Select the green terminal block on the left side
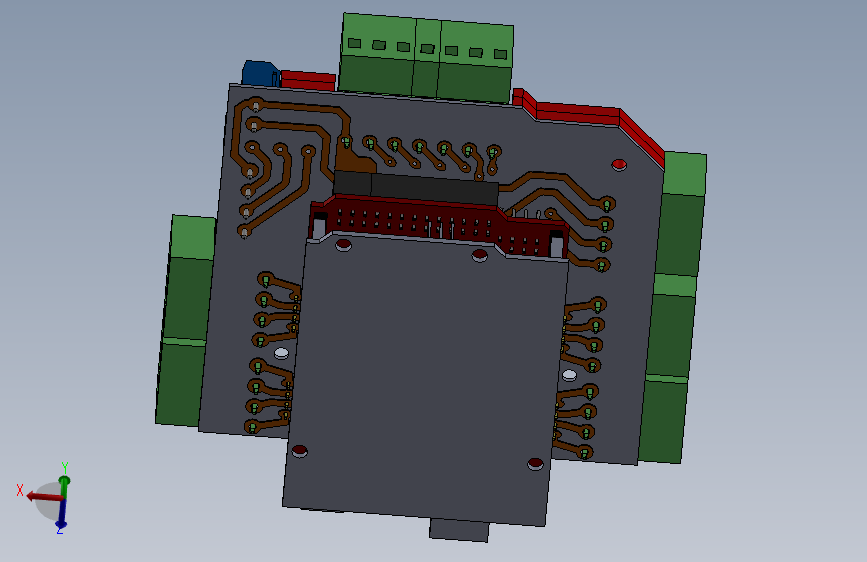 click(x=185, y=321)
